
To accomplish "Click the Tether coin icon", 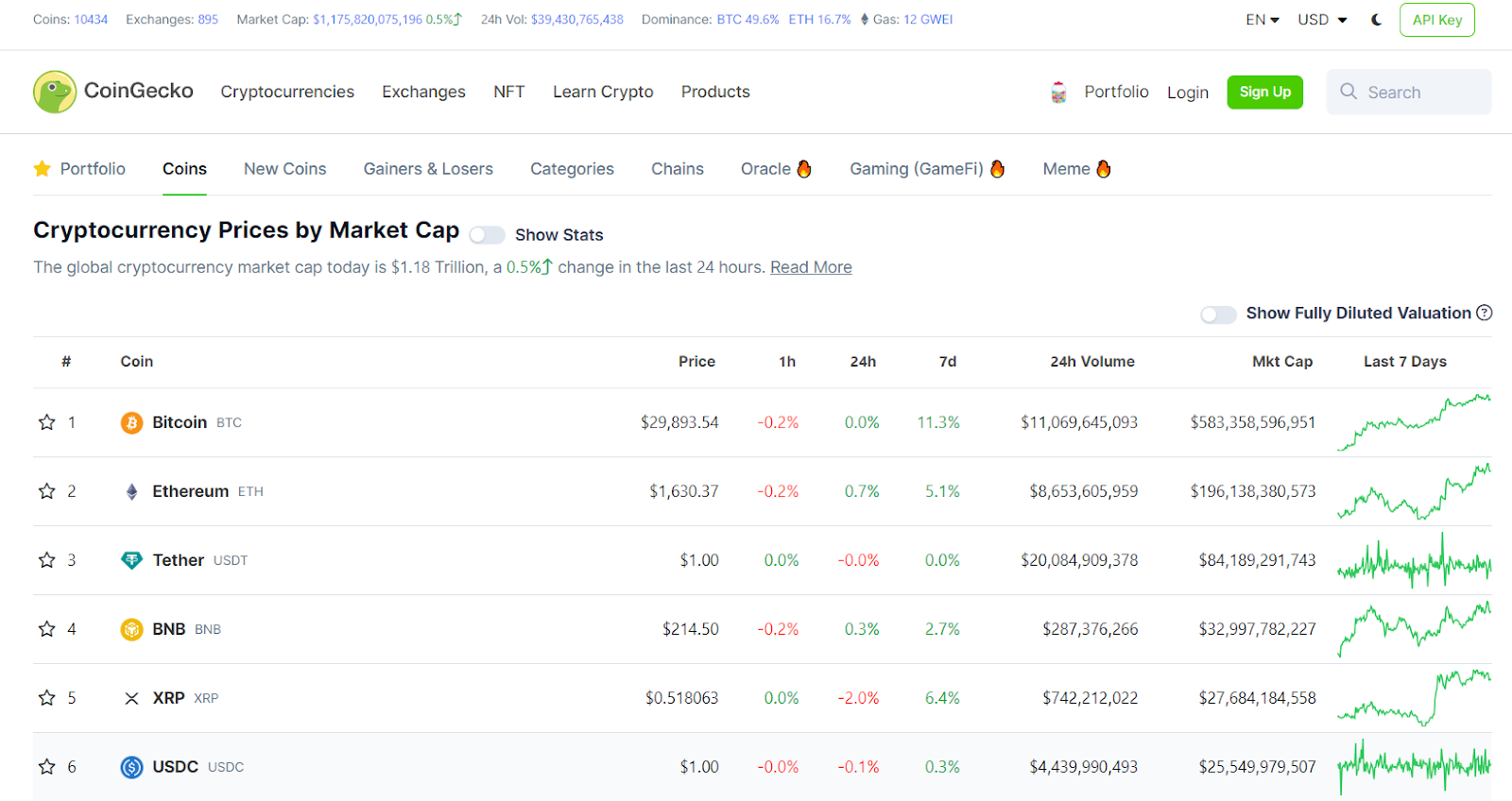I will click(131, 560).
